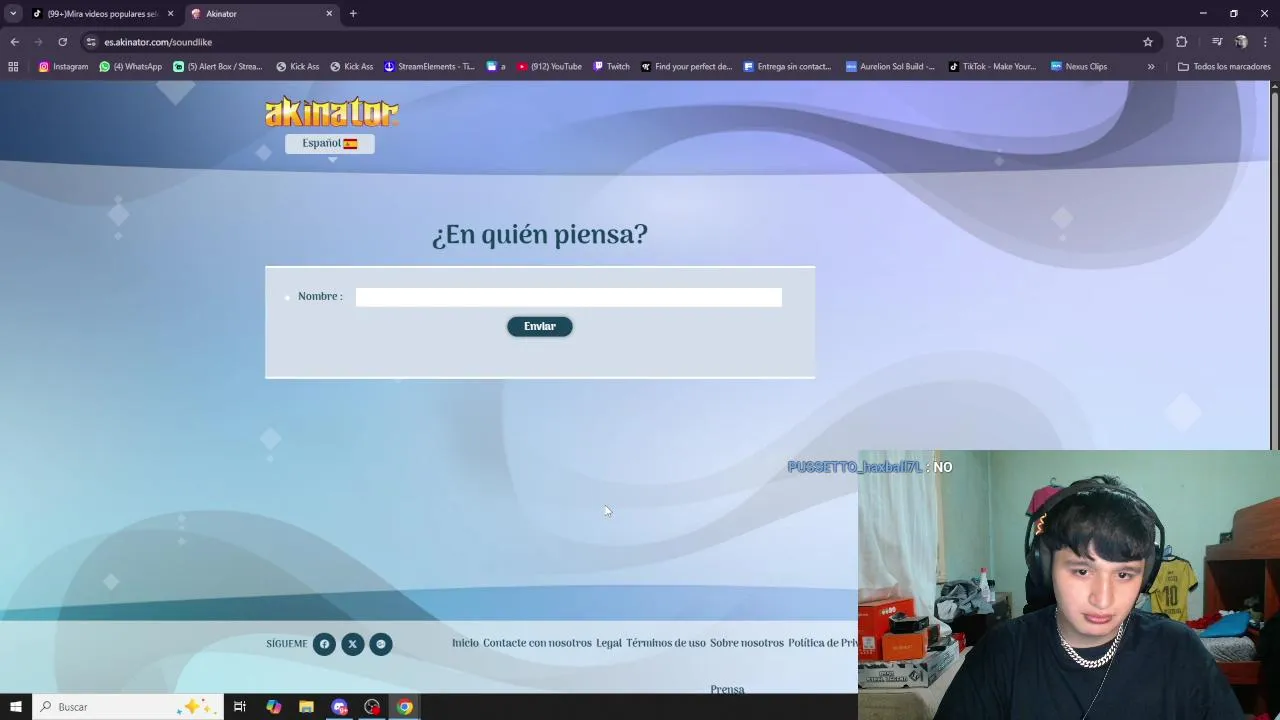Screen dimensions: 1280x720
Task: View site information icon in address bar
Action: [91, 42]
